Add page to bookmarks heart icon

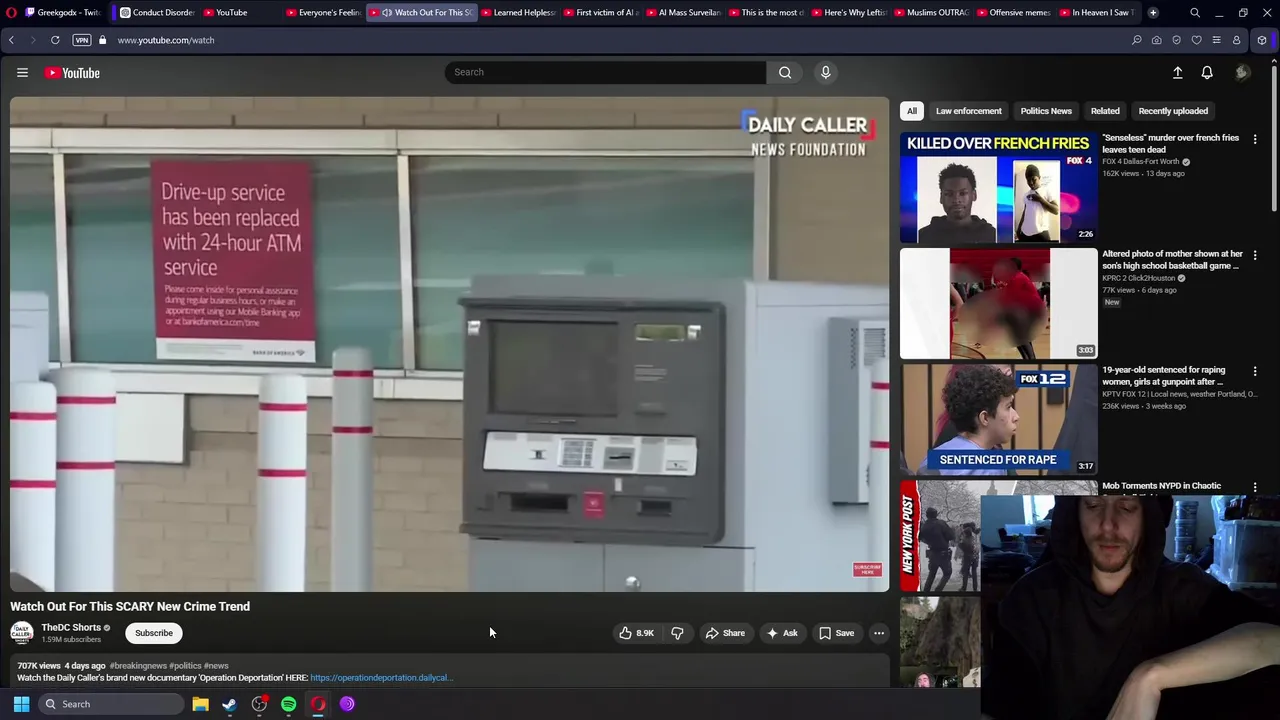[1196, 40]
